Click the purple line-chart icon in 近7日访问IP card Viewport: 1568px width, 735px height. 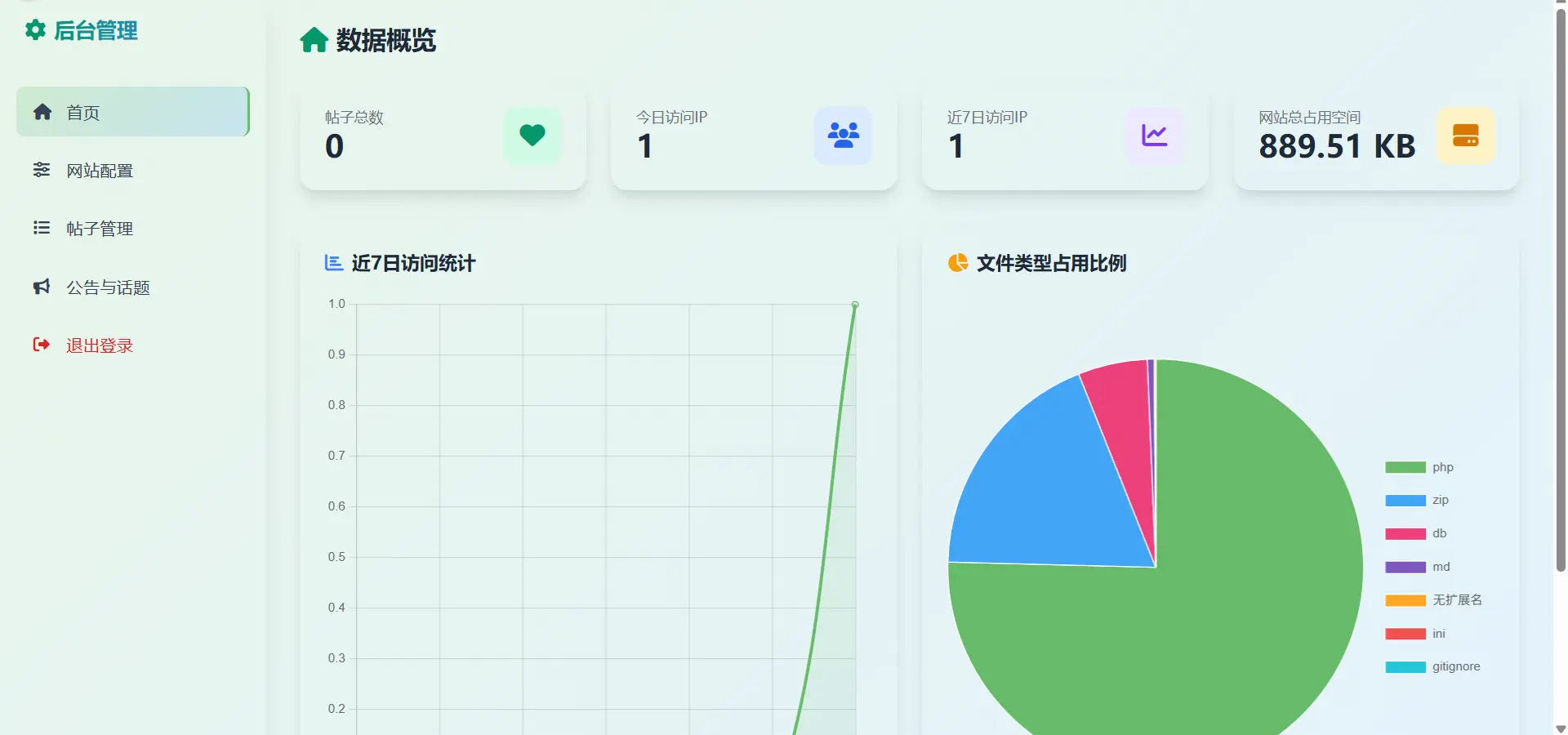(1154, 136)
